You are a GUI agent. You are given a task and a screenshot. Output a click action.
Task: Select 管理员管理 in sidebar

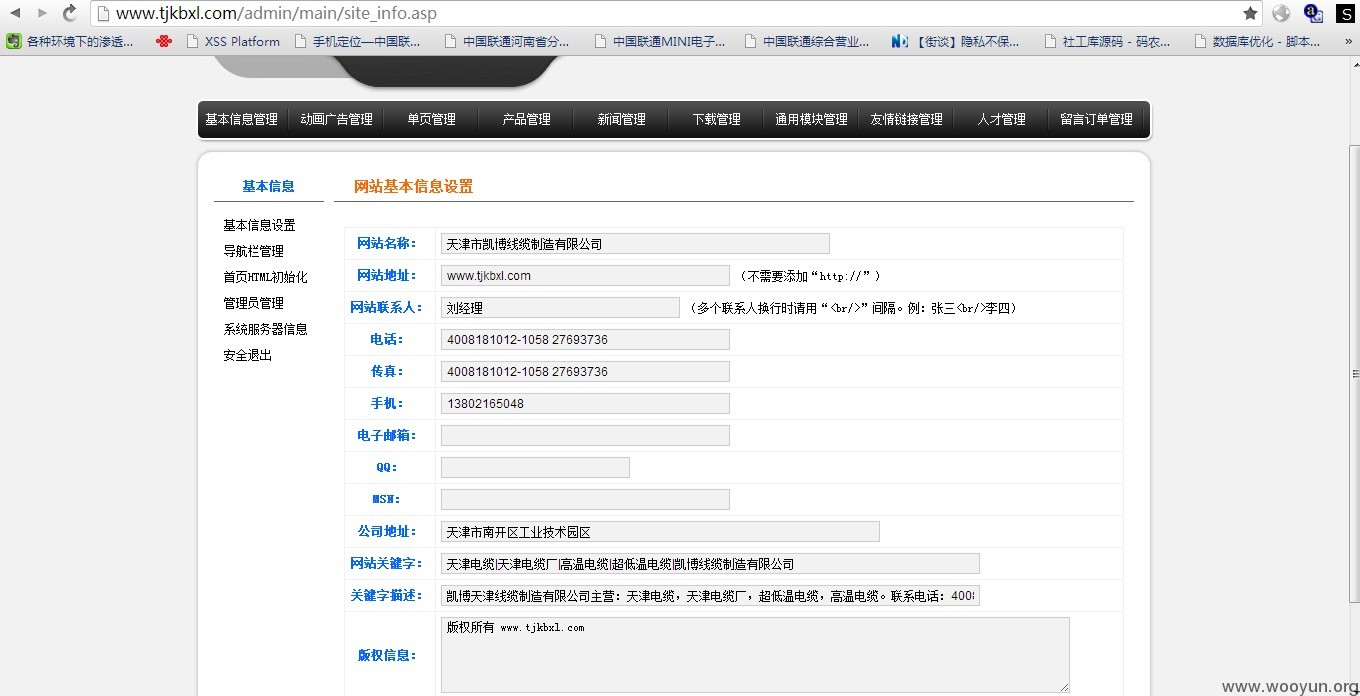tap(253, 303)
